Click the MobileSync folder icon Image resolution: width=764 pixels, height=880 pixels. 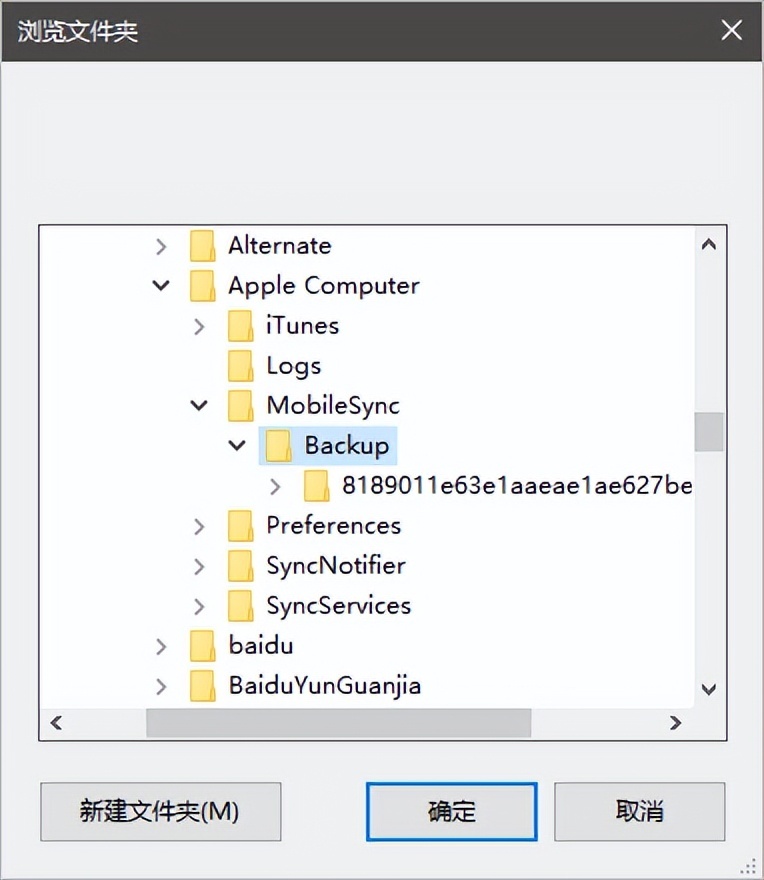click(240, 406)
